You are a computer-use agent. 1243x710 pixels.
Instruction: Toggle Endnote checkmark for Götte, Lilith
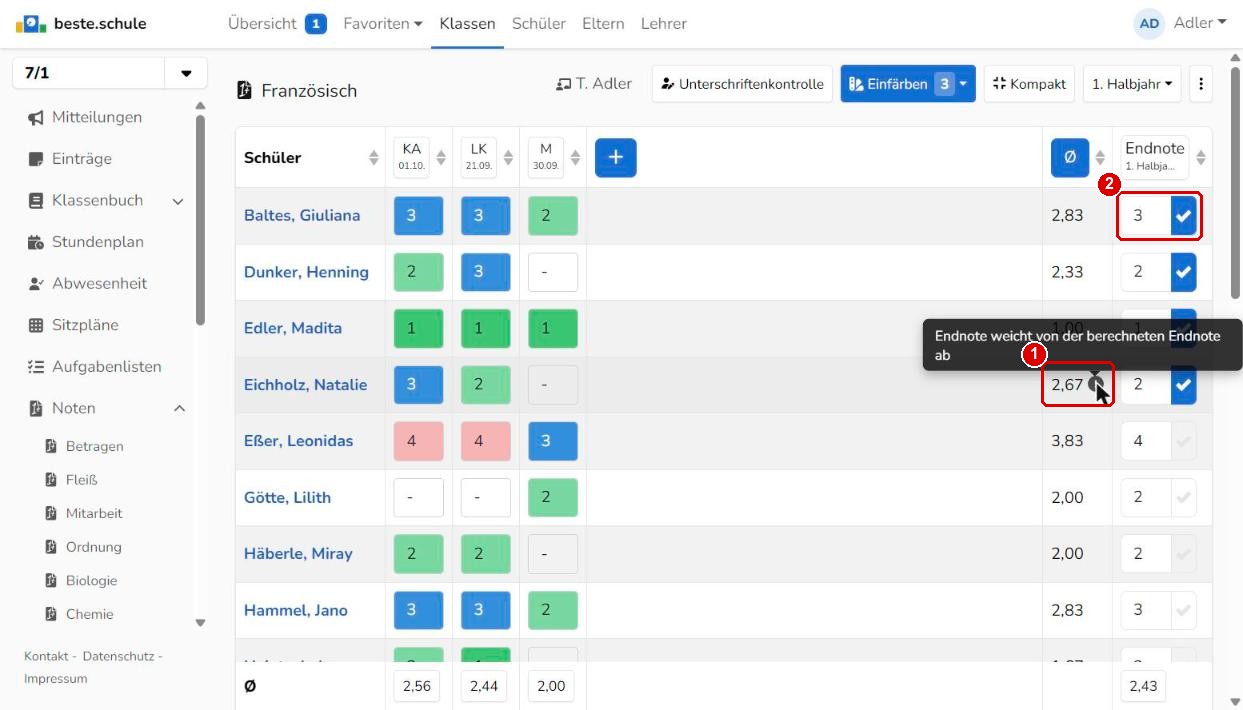tap(1184, 498)
